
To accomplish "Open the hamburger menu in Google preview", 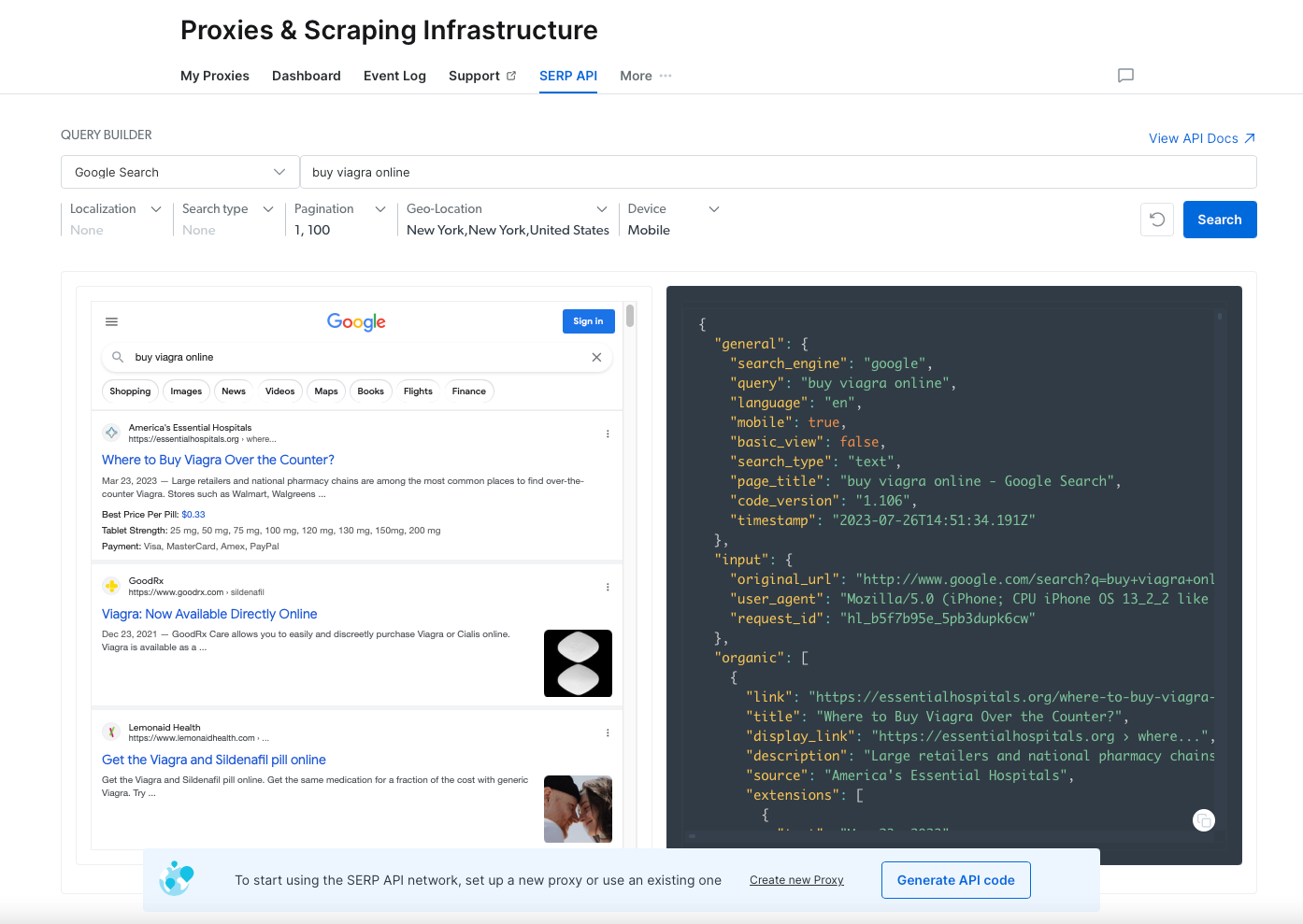I will [111, 321].
